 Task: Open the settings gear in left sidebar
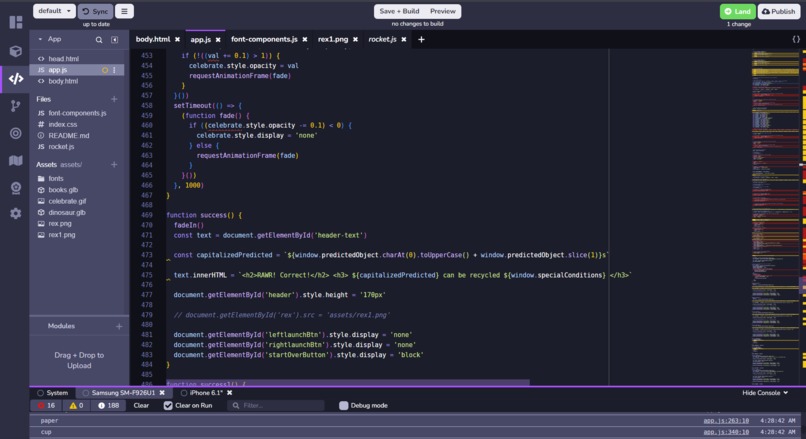tap(15, 213)
